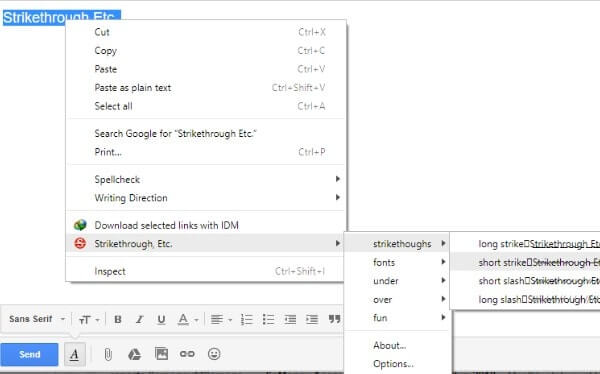
Task: Open the text size menu
Action: pyautogui.click(x=85, y=319)
